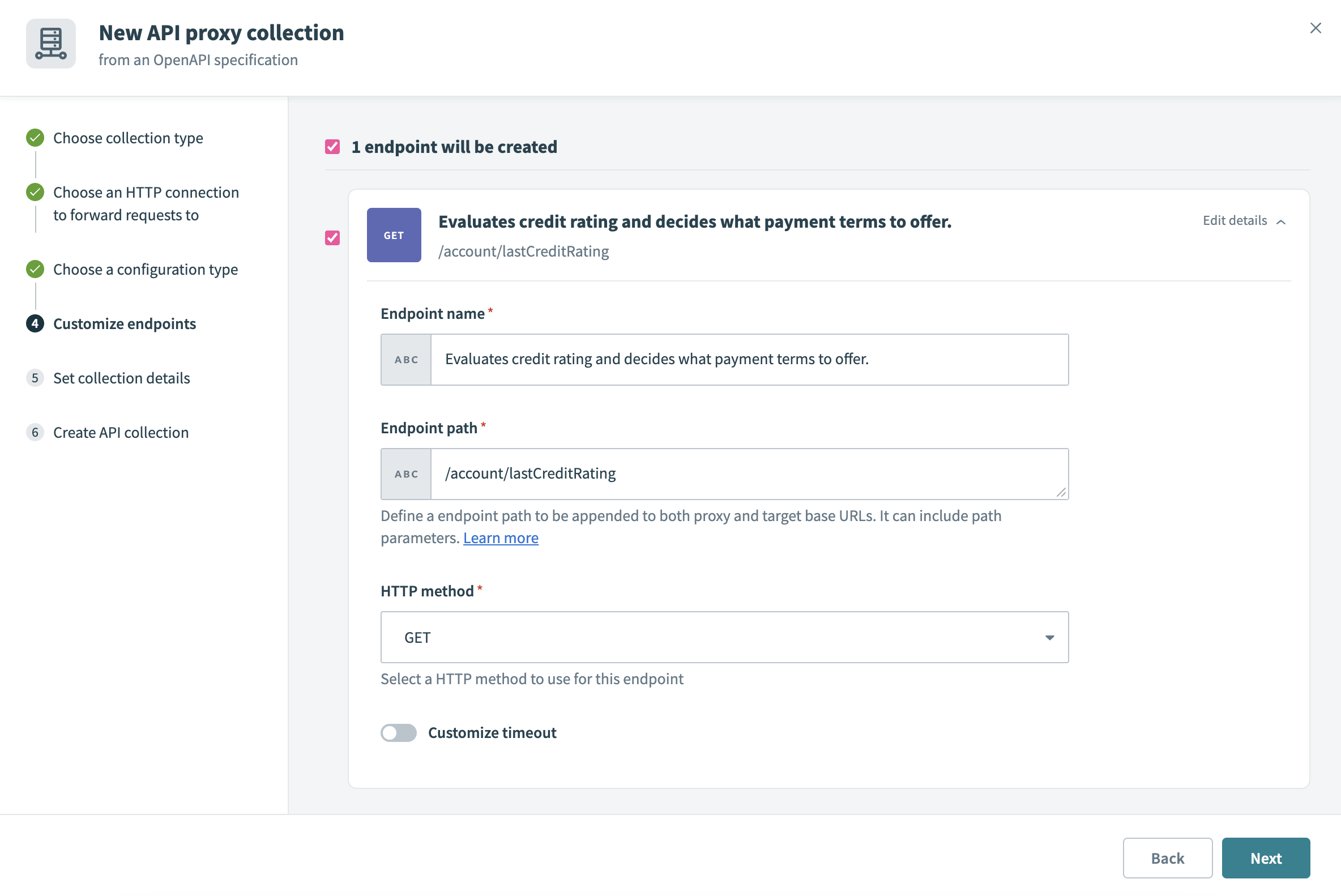Click the ABC icon beside Endpoint path
This screenshot has width=1341, height=896.
pos(405,473)
